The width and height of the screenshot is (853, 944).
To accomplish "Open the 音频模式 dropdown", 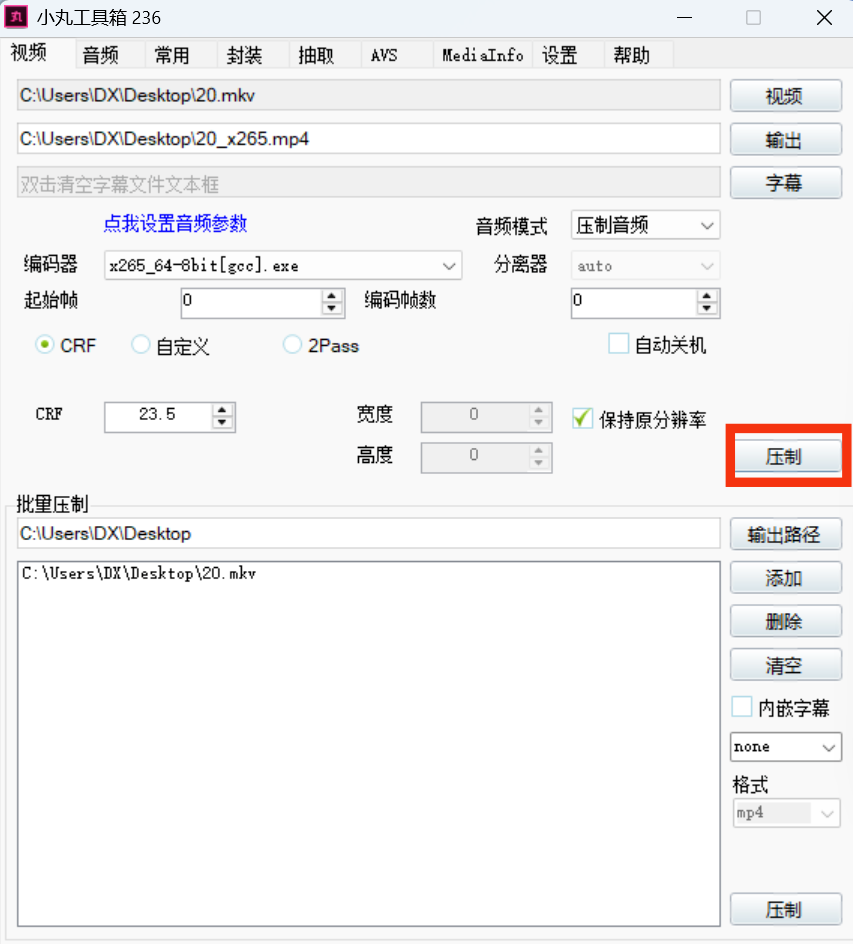I will [645, 226].
